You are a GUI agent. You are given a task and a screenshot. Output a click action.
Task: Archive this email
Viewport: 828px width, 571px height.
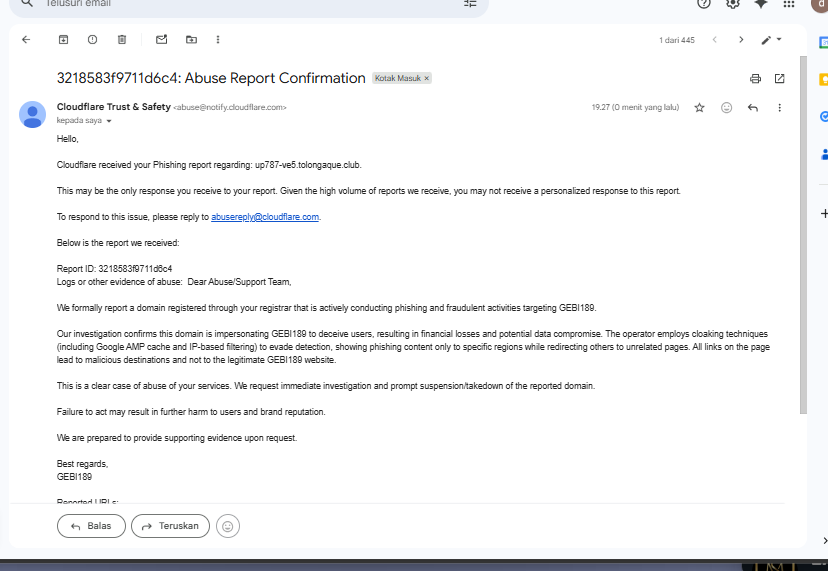(x=63, y=40)
